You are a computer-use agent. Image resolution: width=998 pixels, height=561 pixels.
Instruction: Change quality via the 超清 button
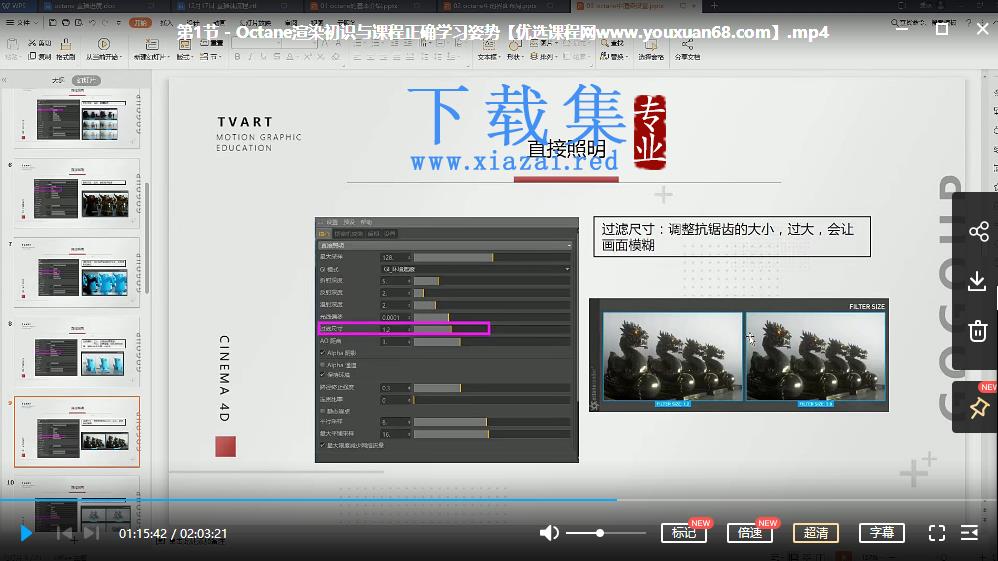pyautogui.click(x=815, y=532)
